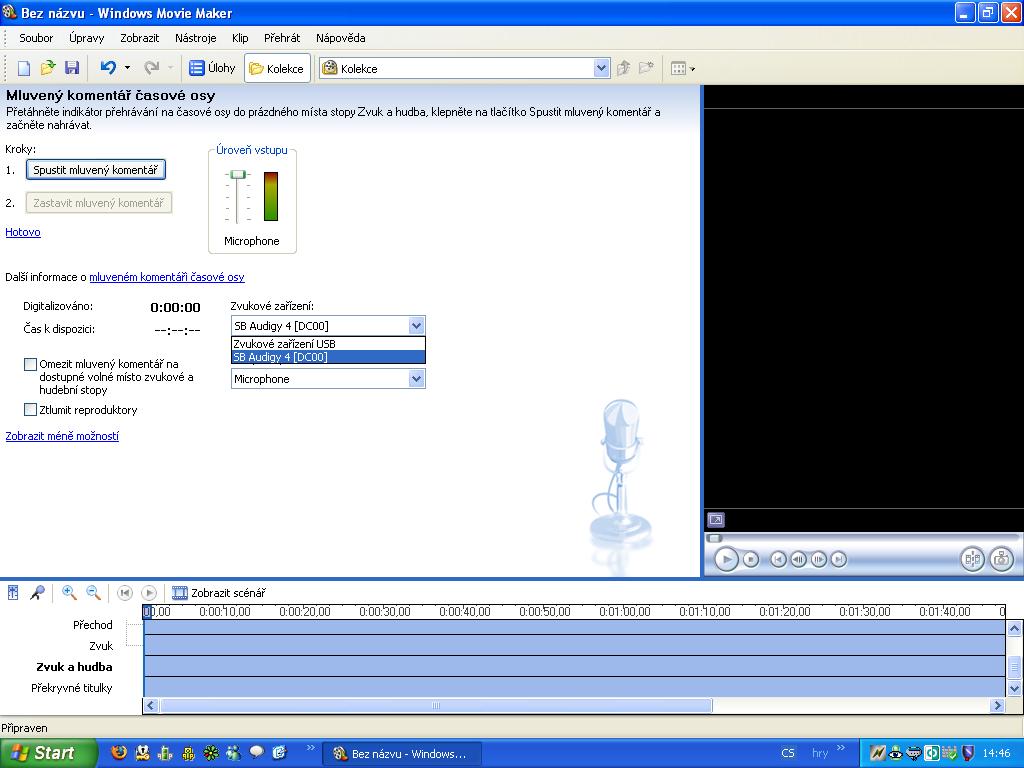Click the shield icon in the system tray
Image resolution: width=1024 pixels, height=768 pixels.
pyautogui.click(x=968, y=754)
